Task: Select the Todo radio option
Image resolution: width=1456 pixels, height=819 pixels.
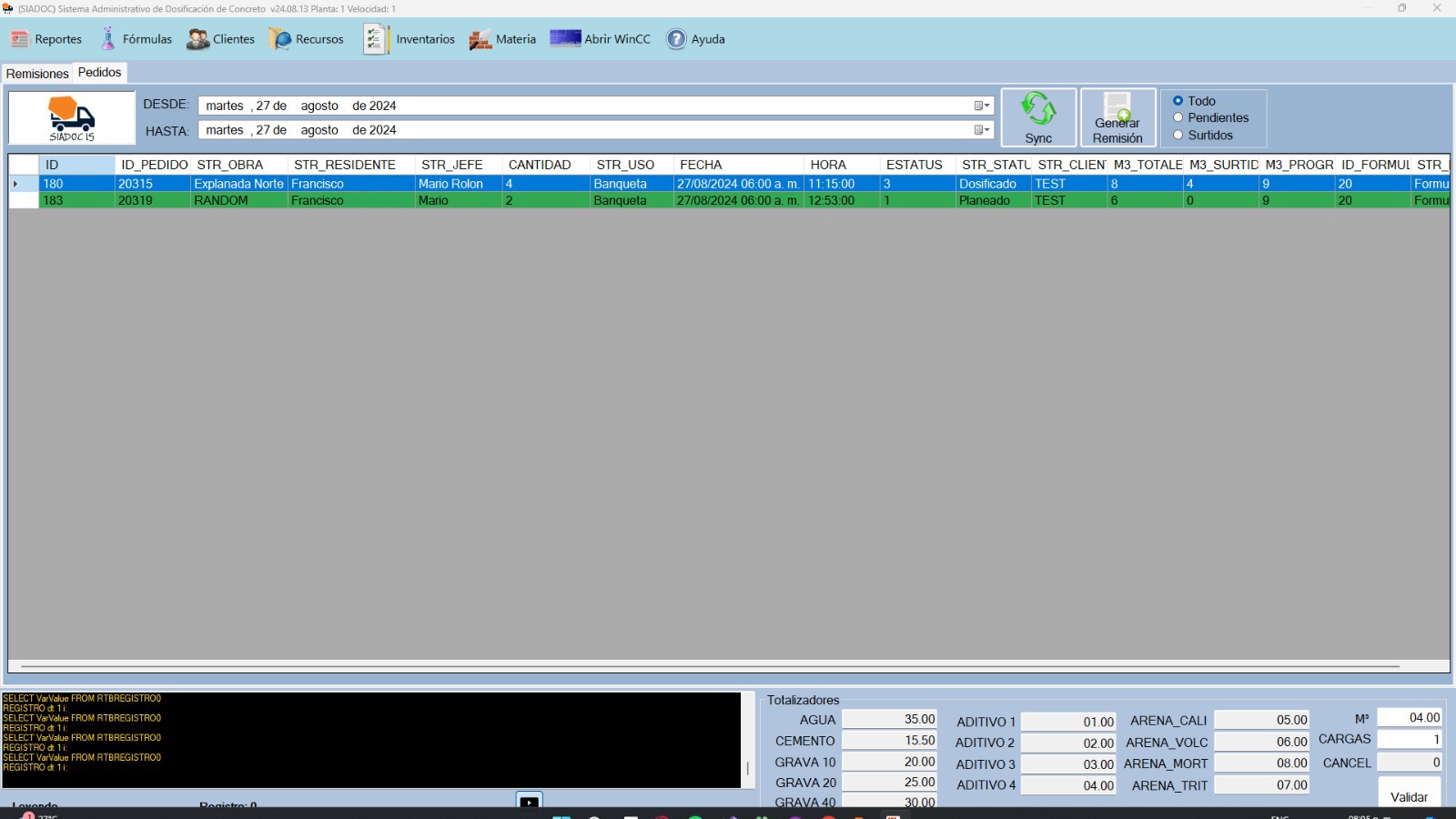Action: 1178,101
